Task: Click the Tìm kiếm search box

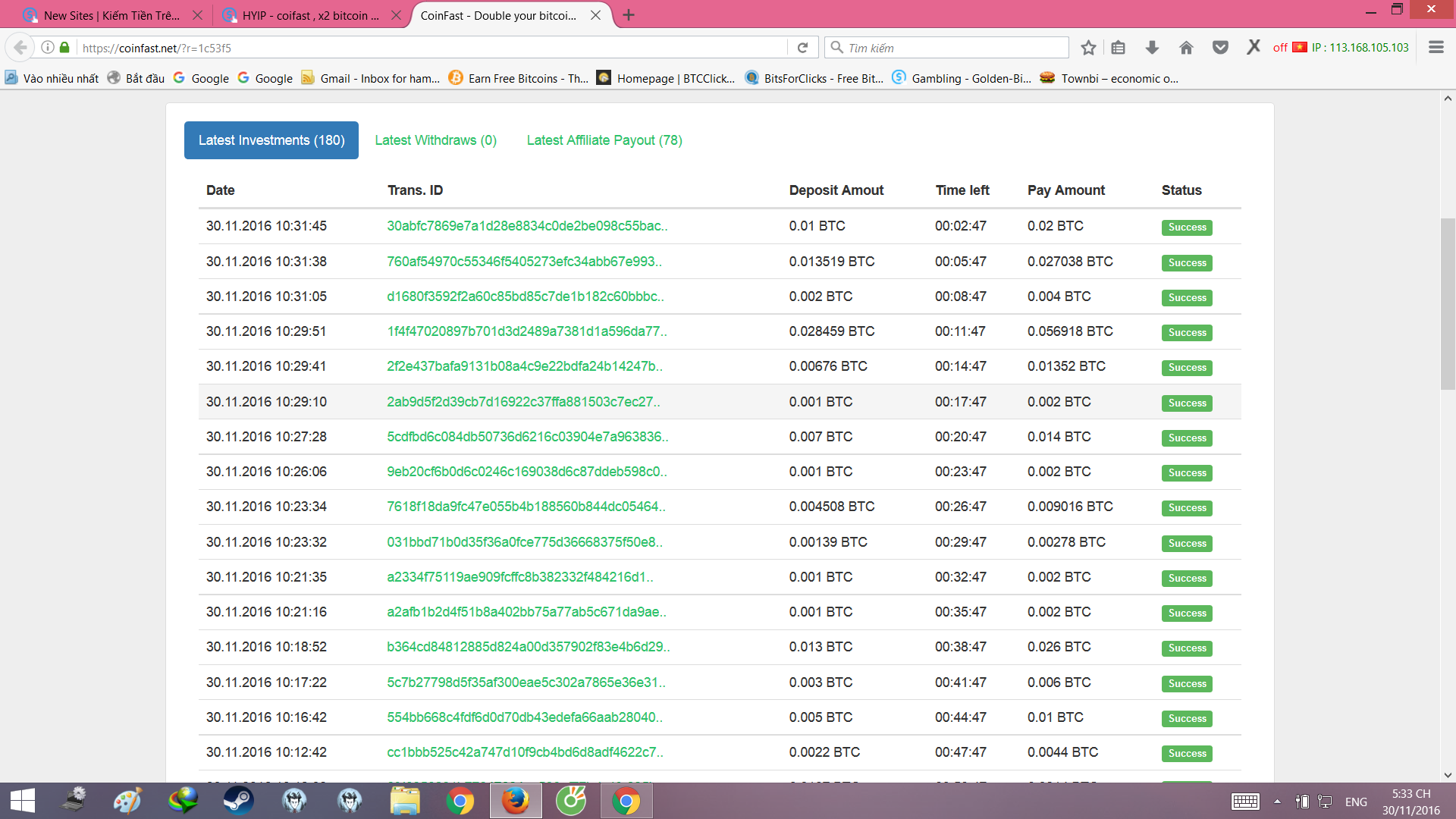Action: 948,48
